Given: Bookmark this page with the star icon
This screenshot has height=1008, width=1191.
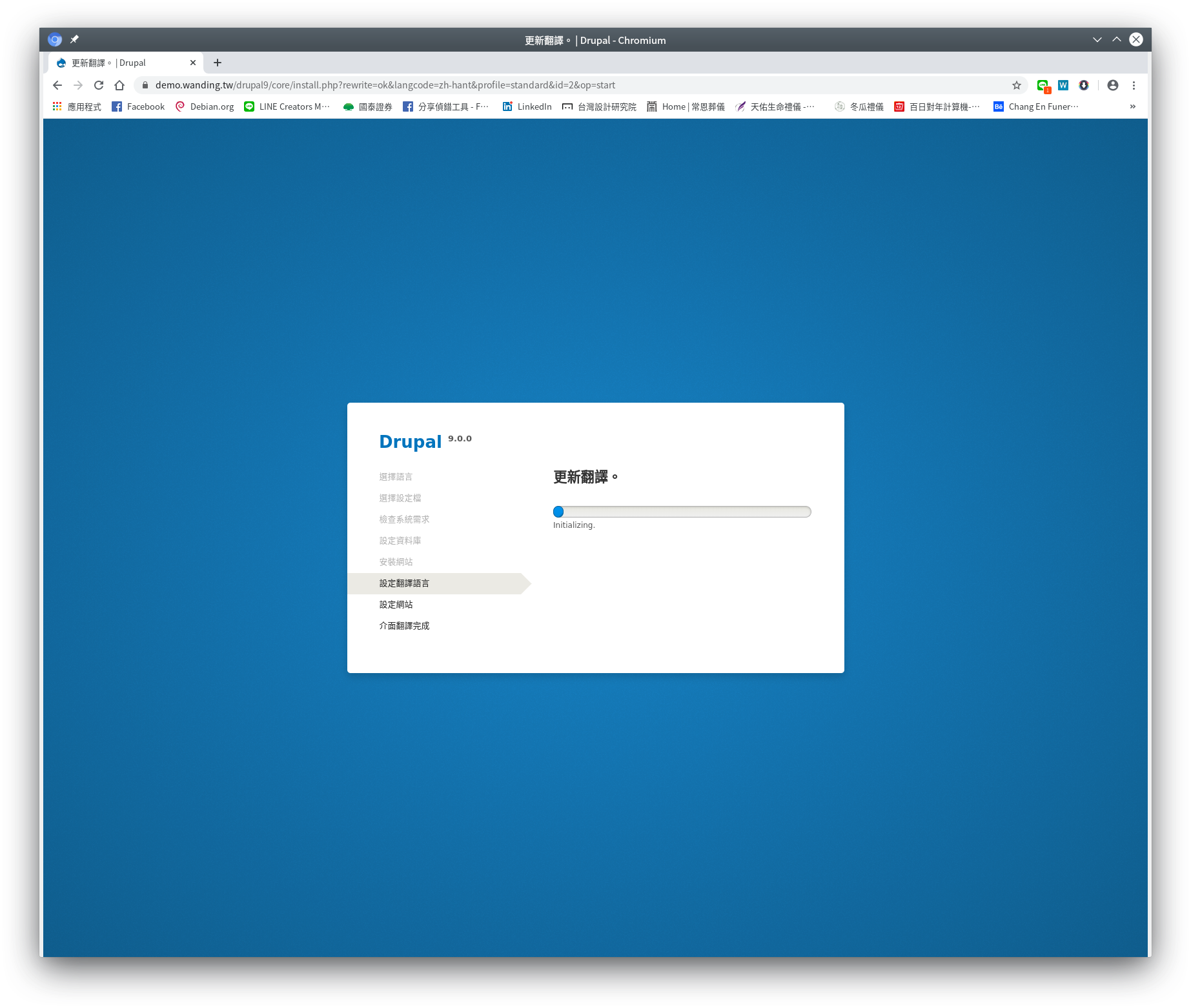Looking at the screenshot, I should [1017, 85].
